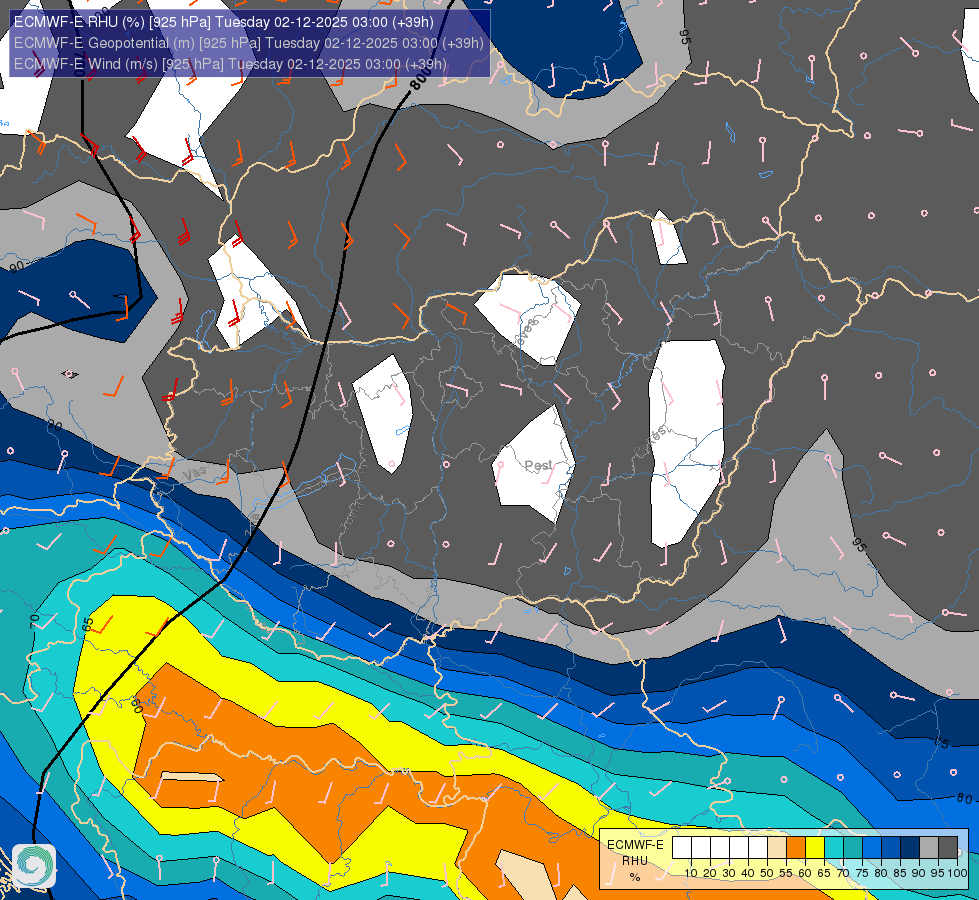Click the 65 humidity contour label
979x900 pixels.
tap(87, 624)
